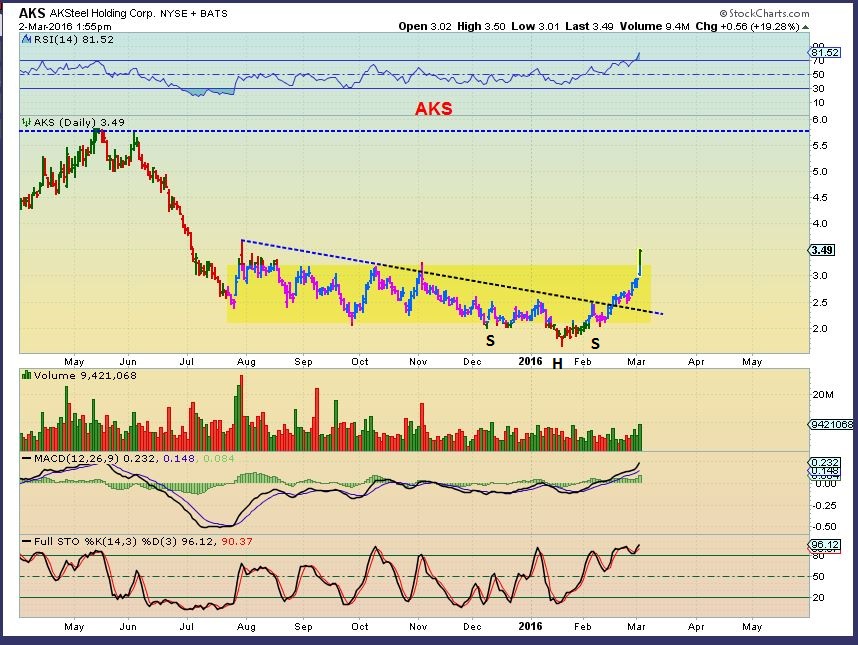858x645 pixels.
Task: Click the 20M volume axis label
Action: click(x=822, y=394)
